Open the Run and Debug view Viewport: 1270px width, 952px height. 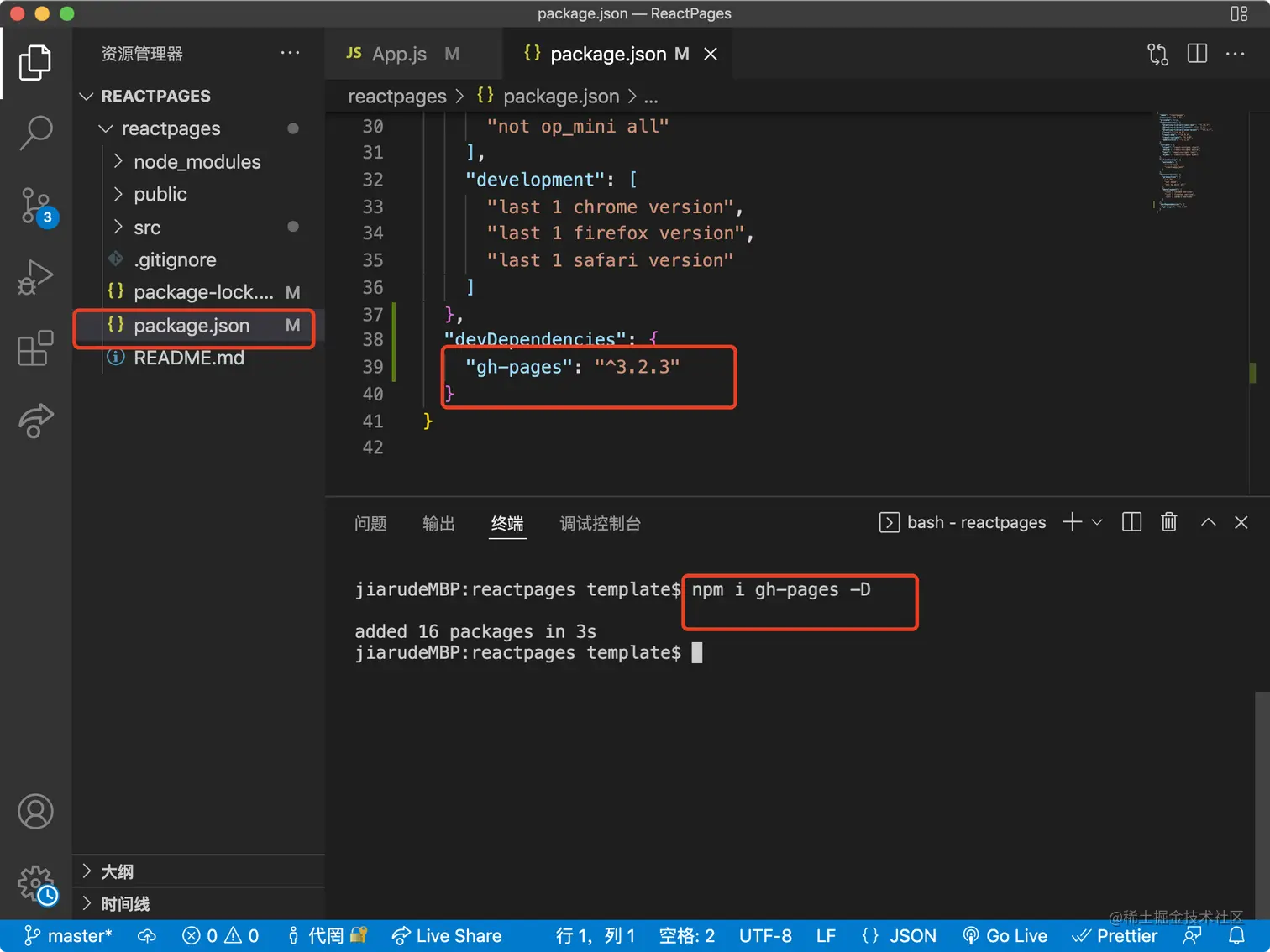click(x=35, y=278)
